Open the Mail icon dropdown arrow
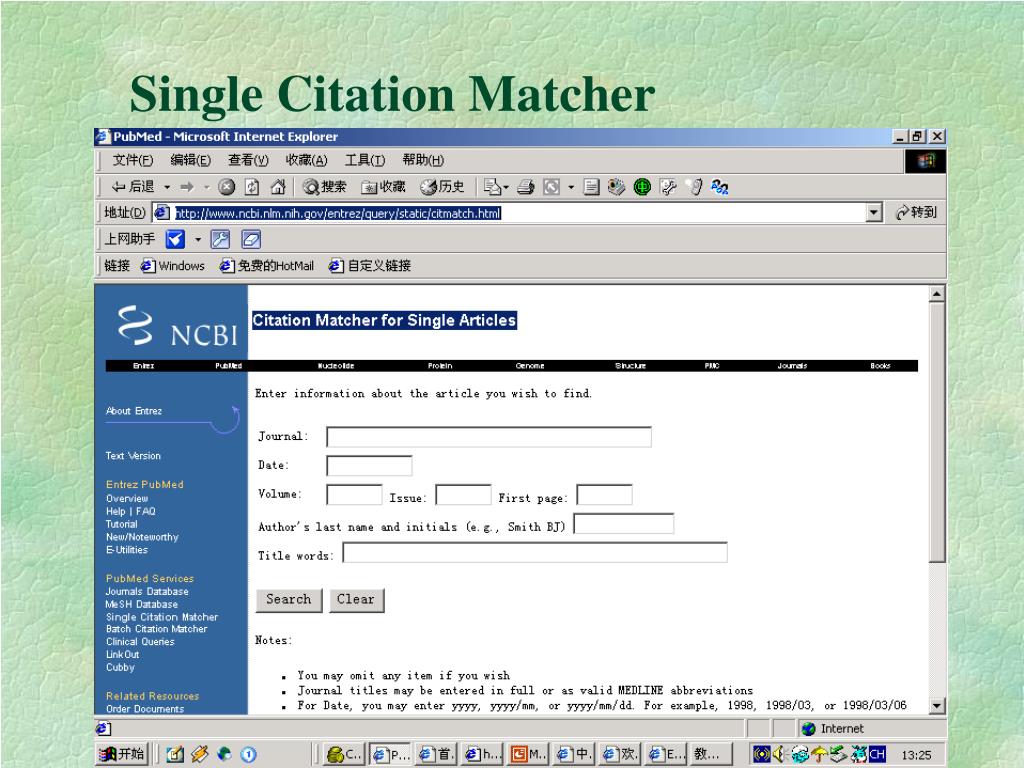1024x768 pixels. [x=506, y=188]
